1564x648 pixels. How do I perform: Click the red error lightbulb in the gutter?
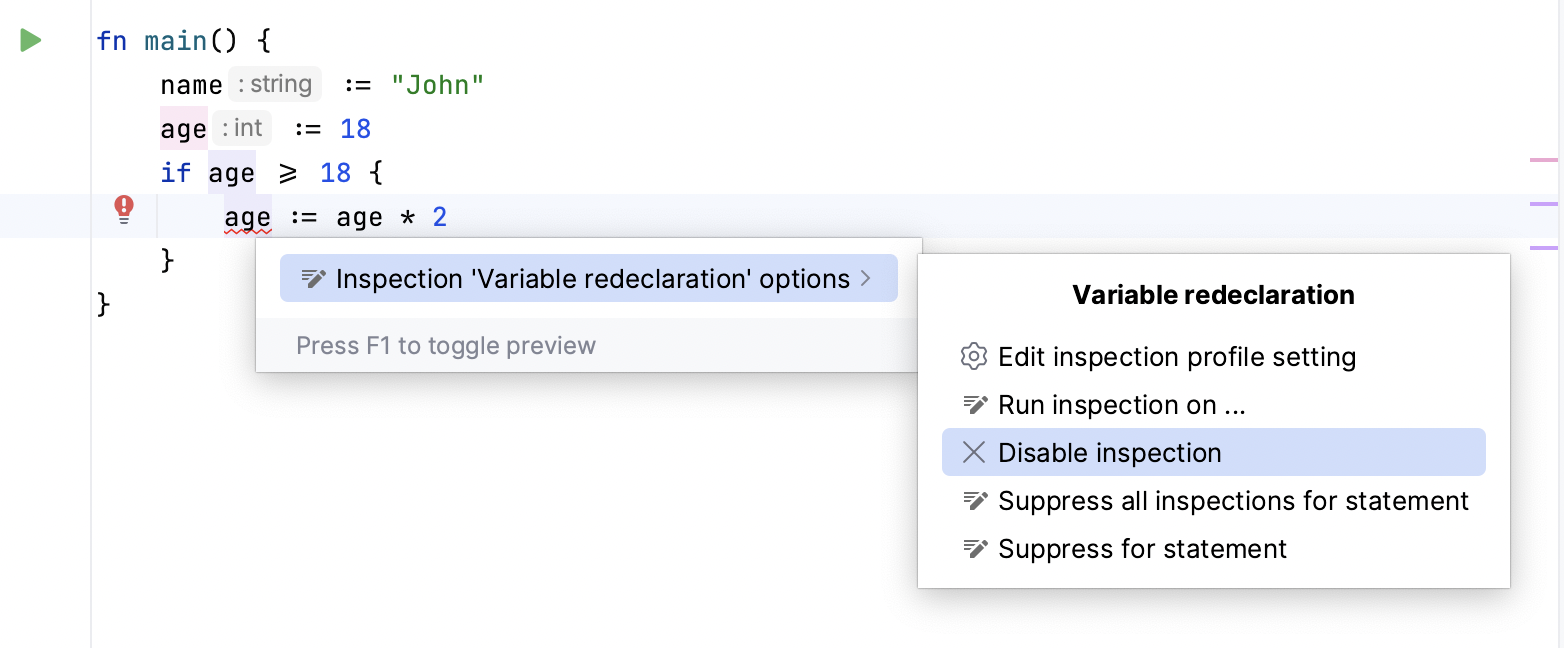(123, 207)
